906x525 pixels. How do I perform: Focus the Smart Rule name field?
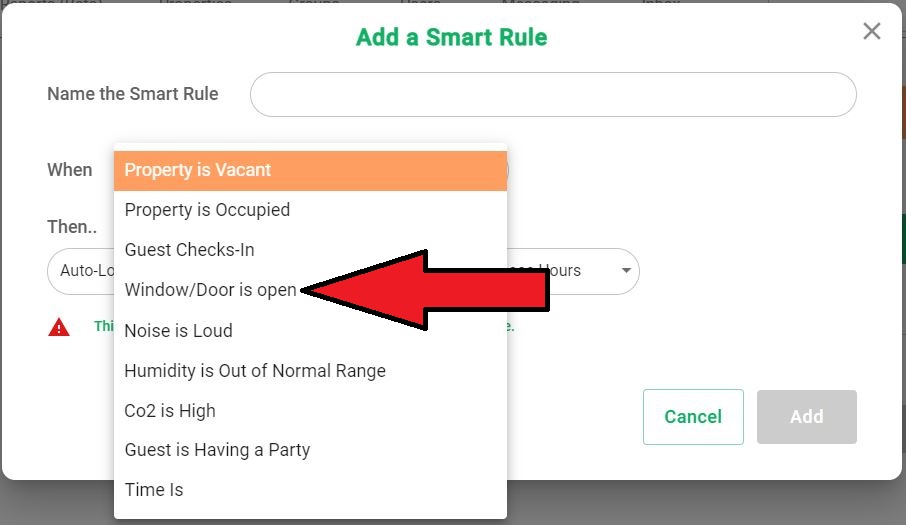pos(553,94)
